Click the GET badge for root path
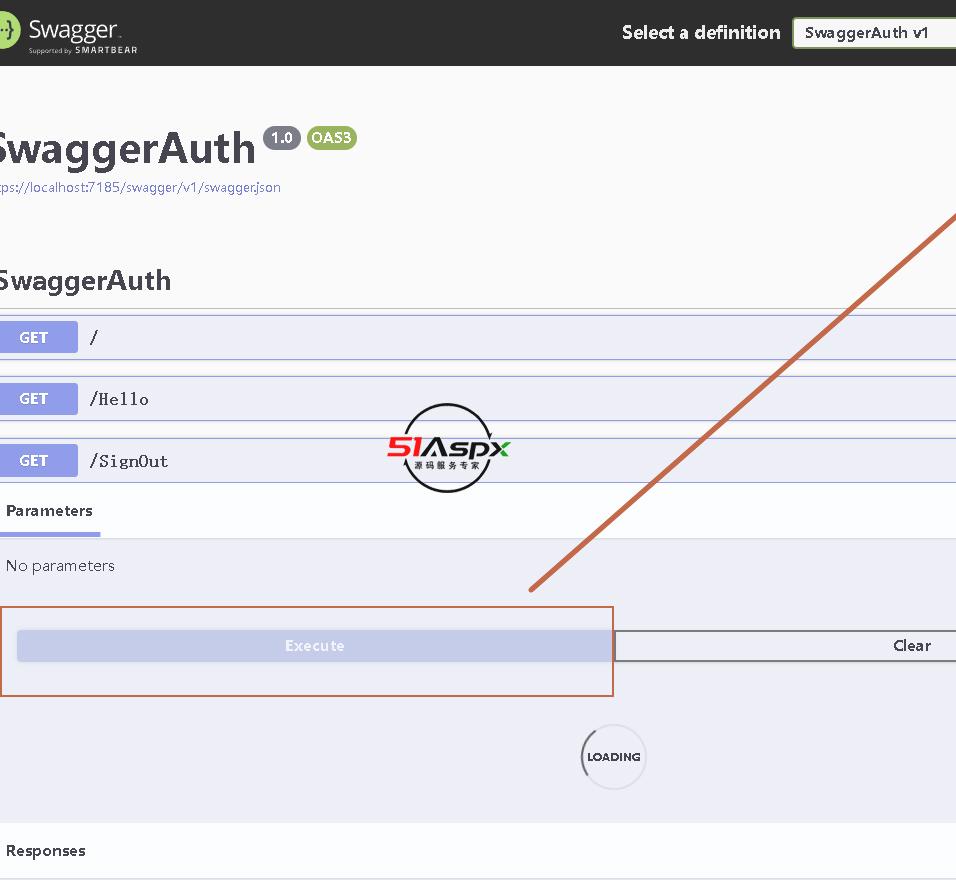The image size is (956, 880). (x=38, y=337)
